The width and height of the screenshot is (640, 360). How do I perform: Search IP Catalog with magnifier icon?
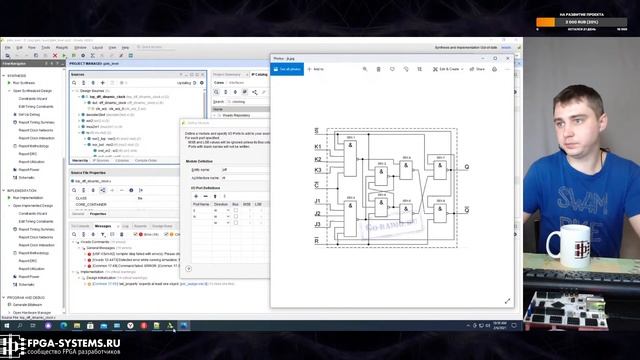[x=216, y=92]
